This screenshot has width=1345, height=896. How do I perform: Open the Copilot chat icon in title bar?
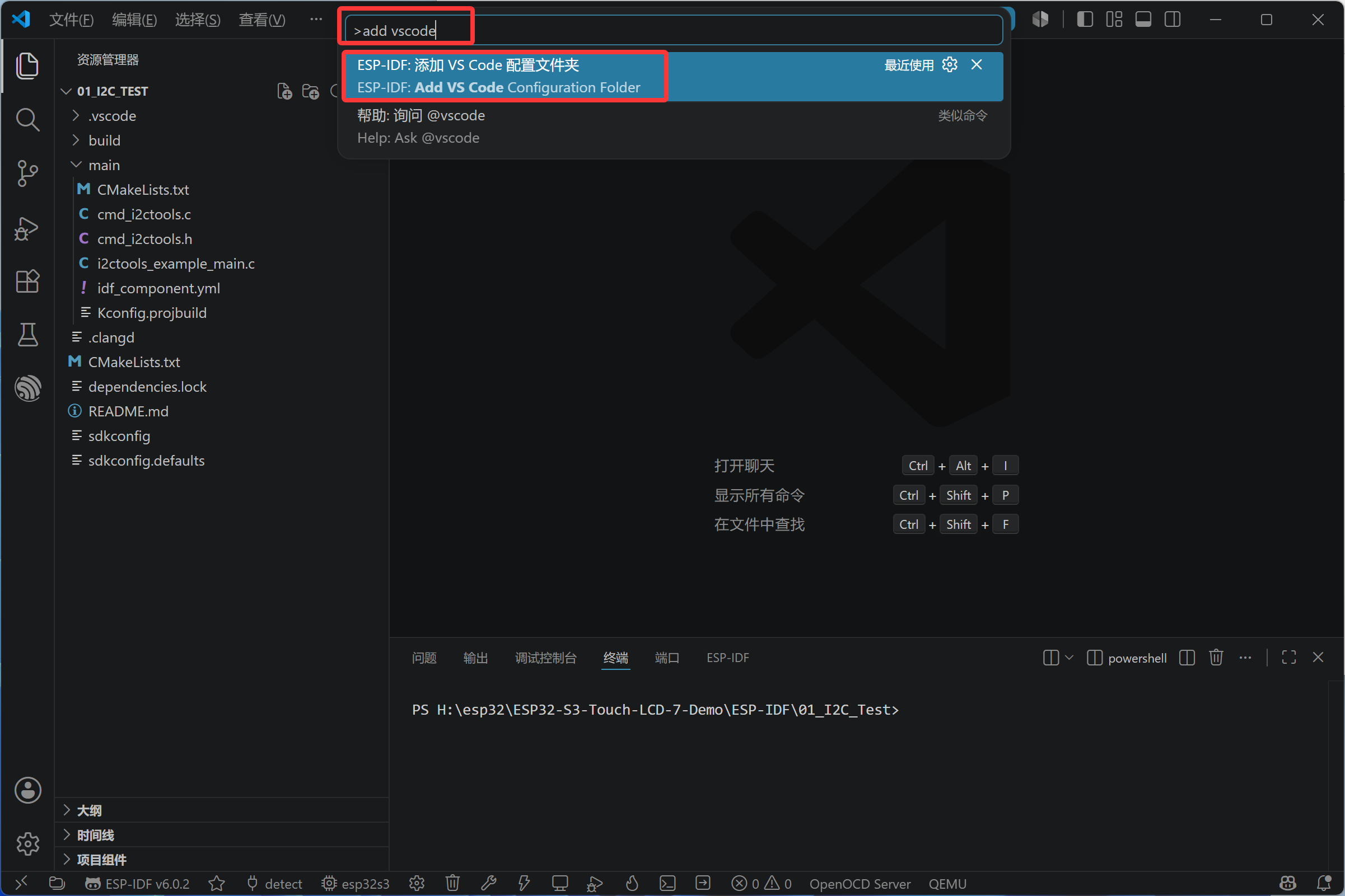[x=1040, y=20]
